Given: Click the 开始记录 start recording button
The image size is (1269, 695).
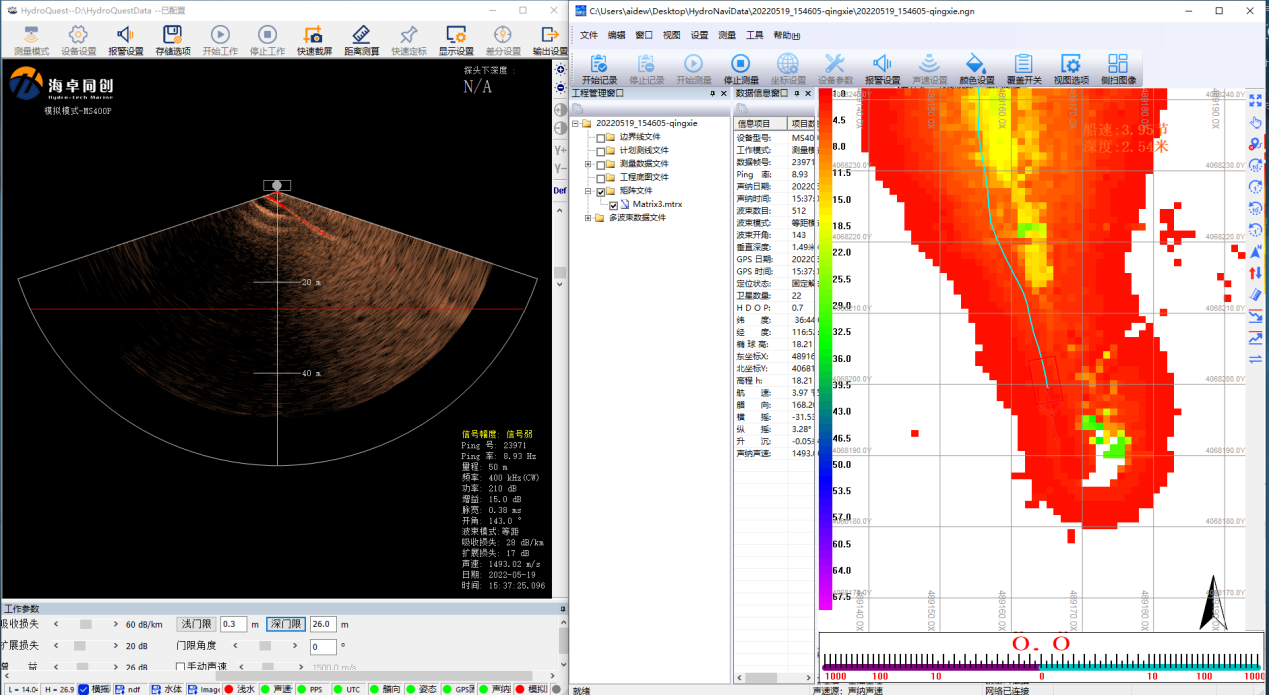Looking at the screenshot, I should tap(597, 68).
